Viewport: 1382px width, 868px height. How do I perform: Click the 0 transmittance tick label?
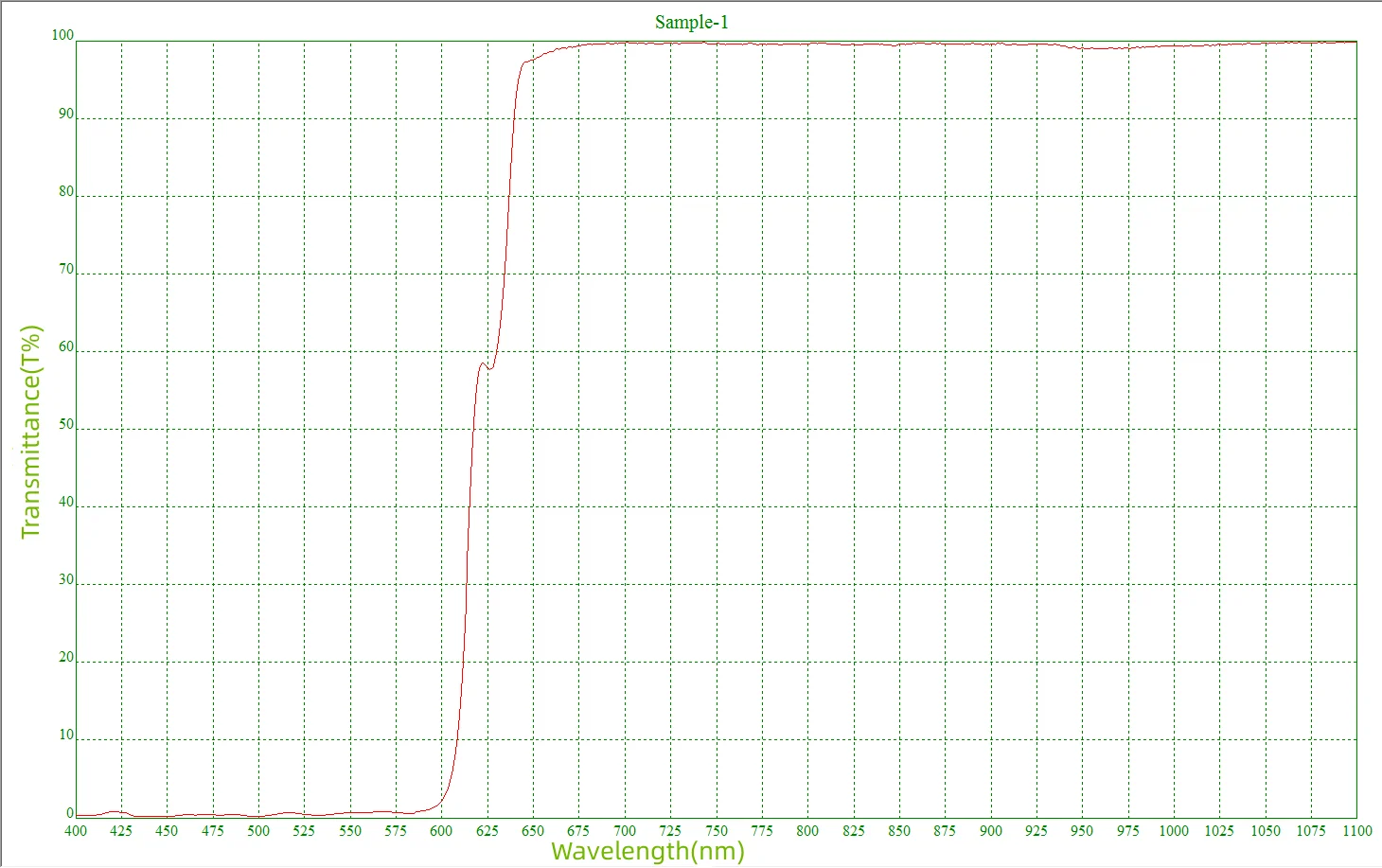70,812
